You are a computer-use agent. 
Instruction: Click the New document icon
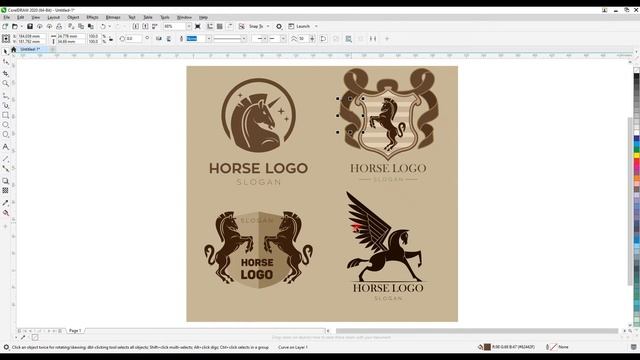coord(5,26)
